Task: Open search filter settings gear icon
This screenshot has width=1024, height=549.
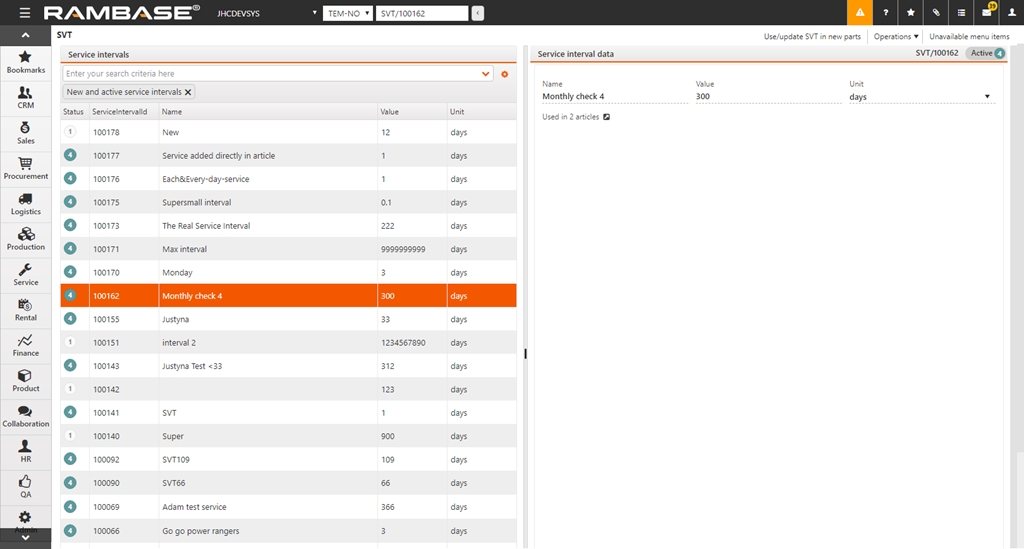Action: 505,74
